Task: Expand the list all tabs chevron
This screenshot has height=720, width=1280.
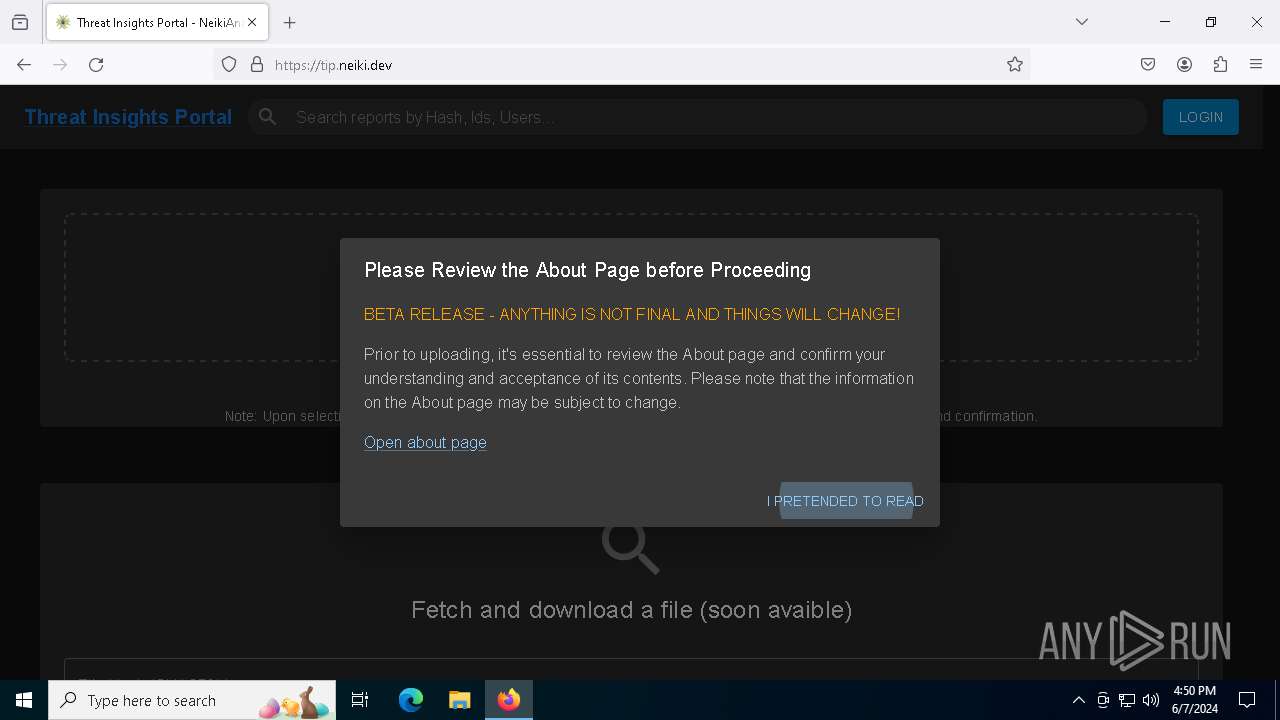Action: pos(1082,22)
